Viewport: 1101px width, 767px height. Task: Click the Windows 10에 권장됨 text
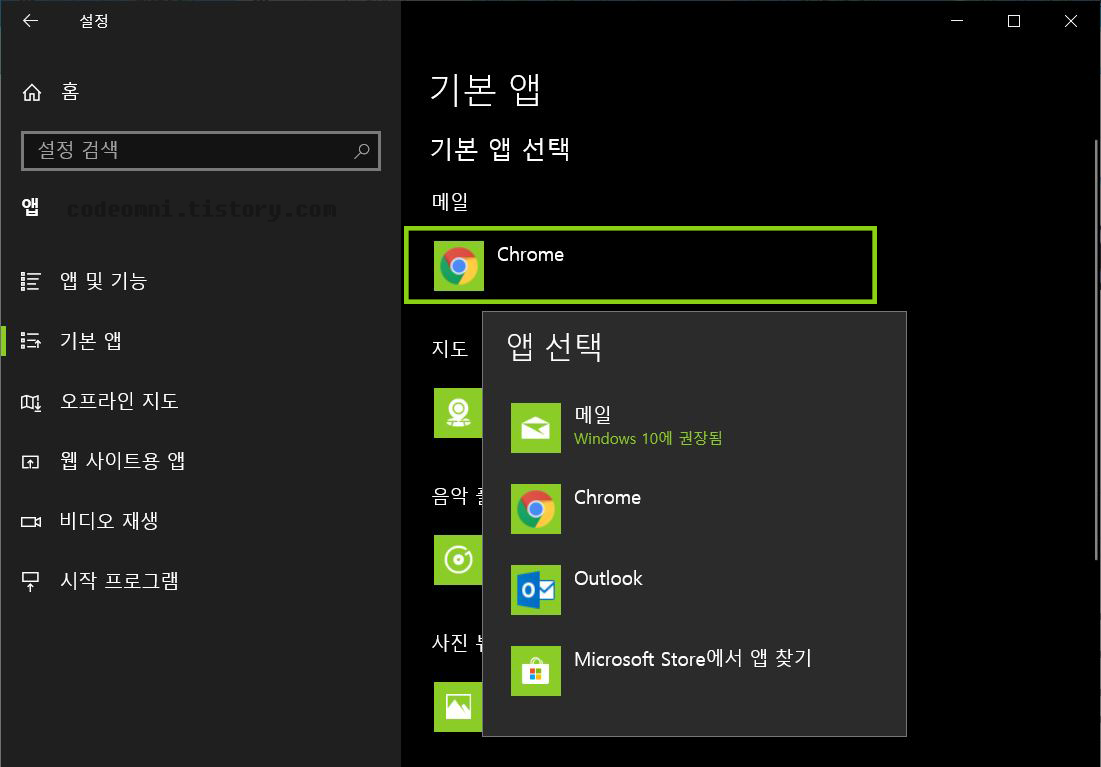coord(648,438)
